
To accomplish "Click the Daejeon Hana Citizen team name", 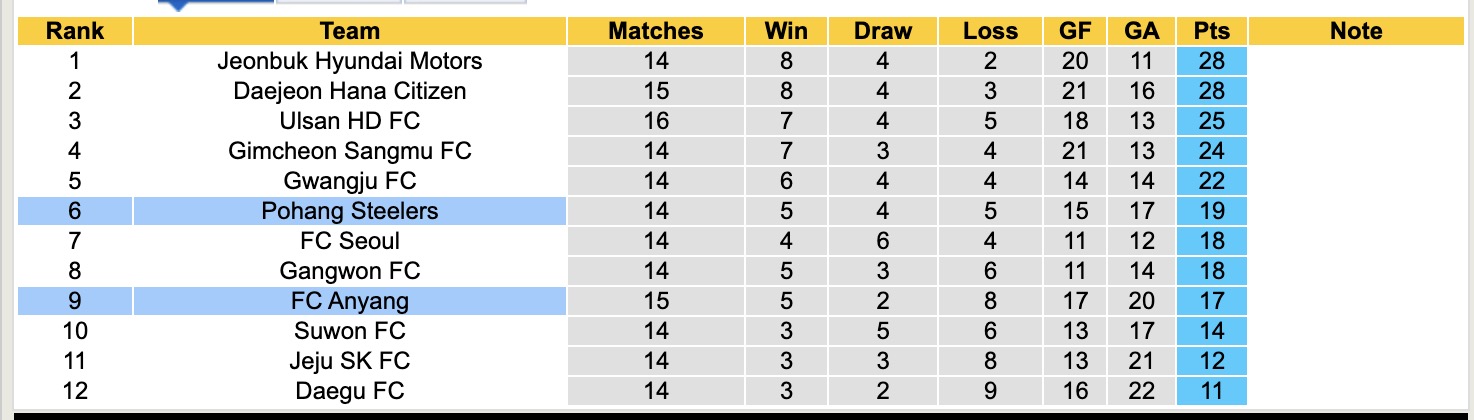I will (349, 91).
